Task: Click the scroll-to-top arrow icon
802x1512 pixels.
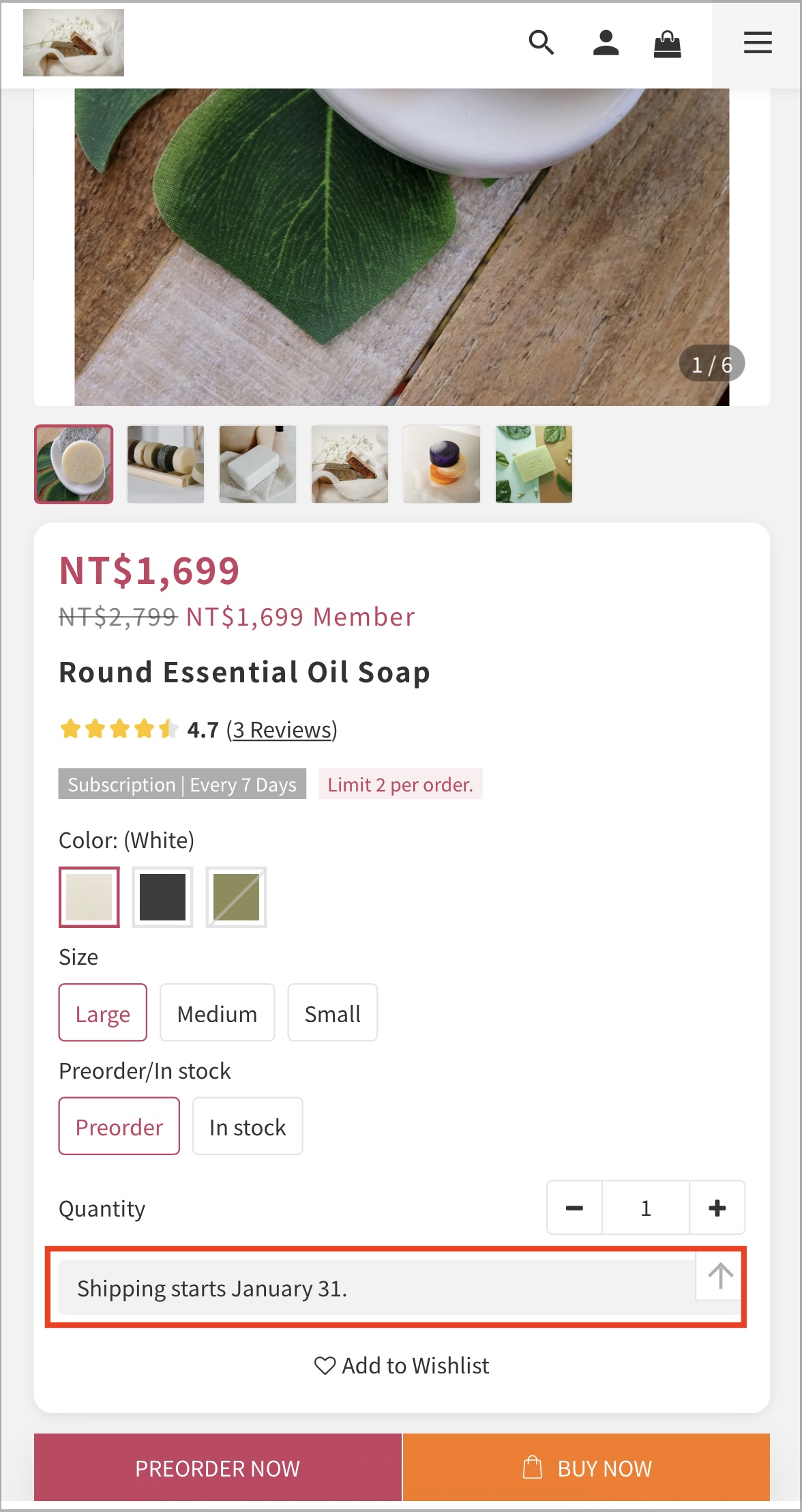Action: (720, 1275)
